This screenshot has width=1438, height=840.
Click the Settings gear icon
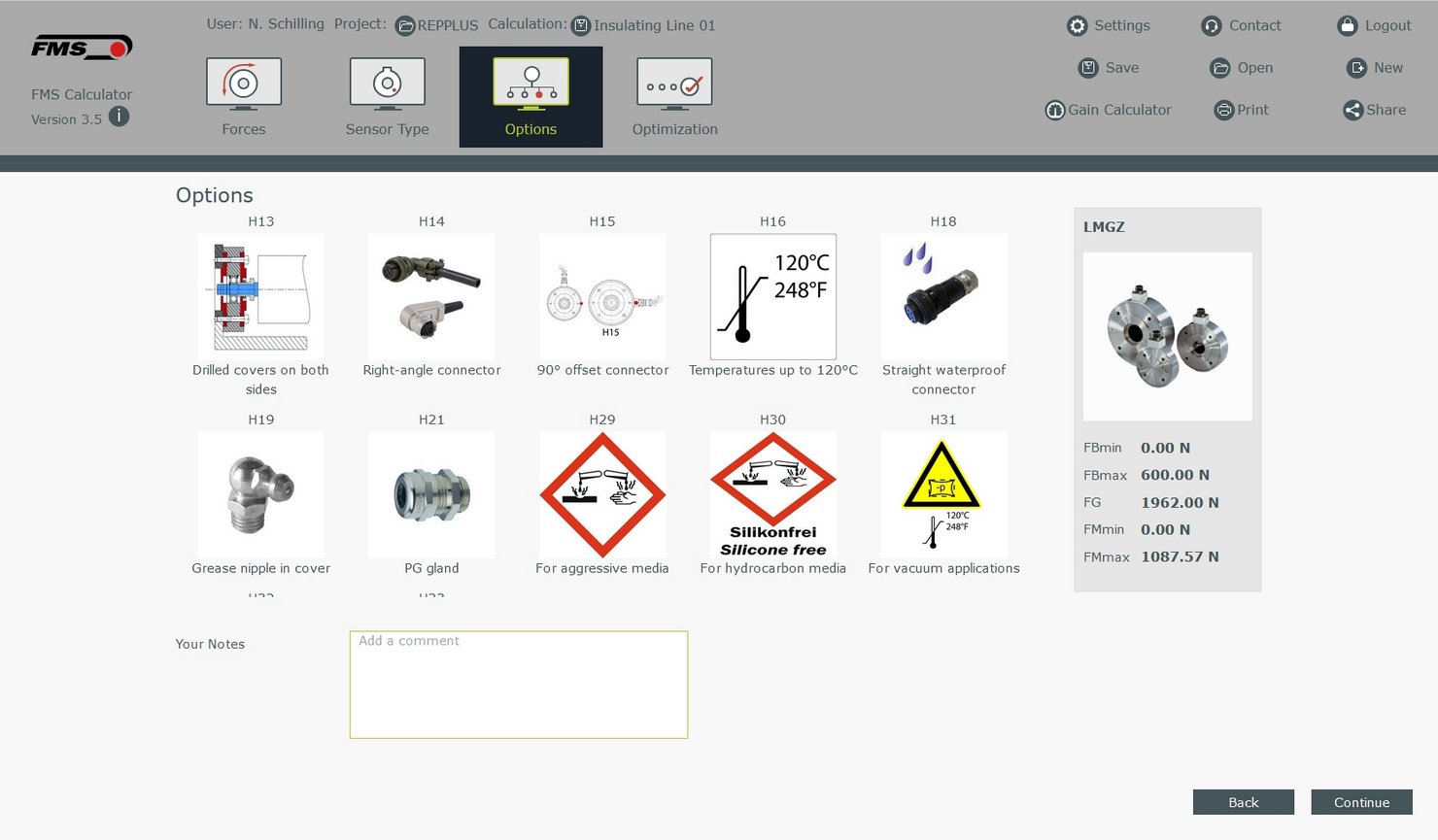coord(1077,26)
